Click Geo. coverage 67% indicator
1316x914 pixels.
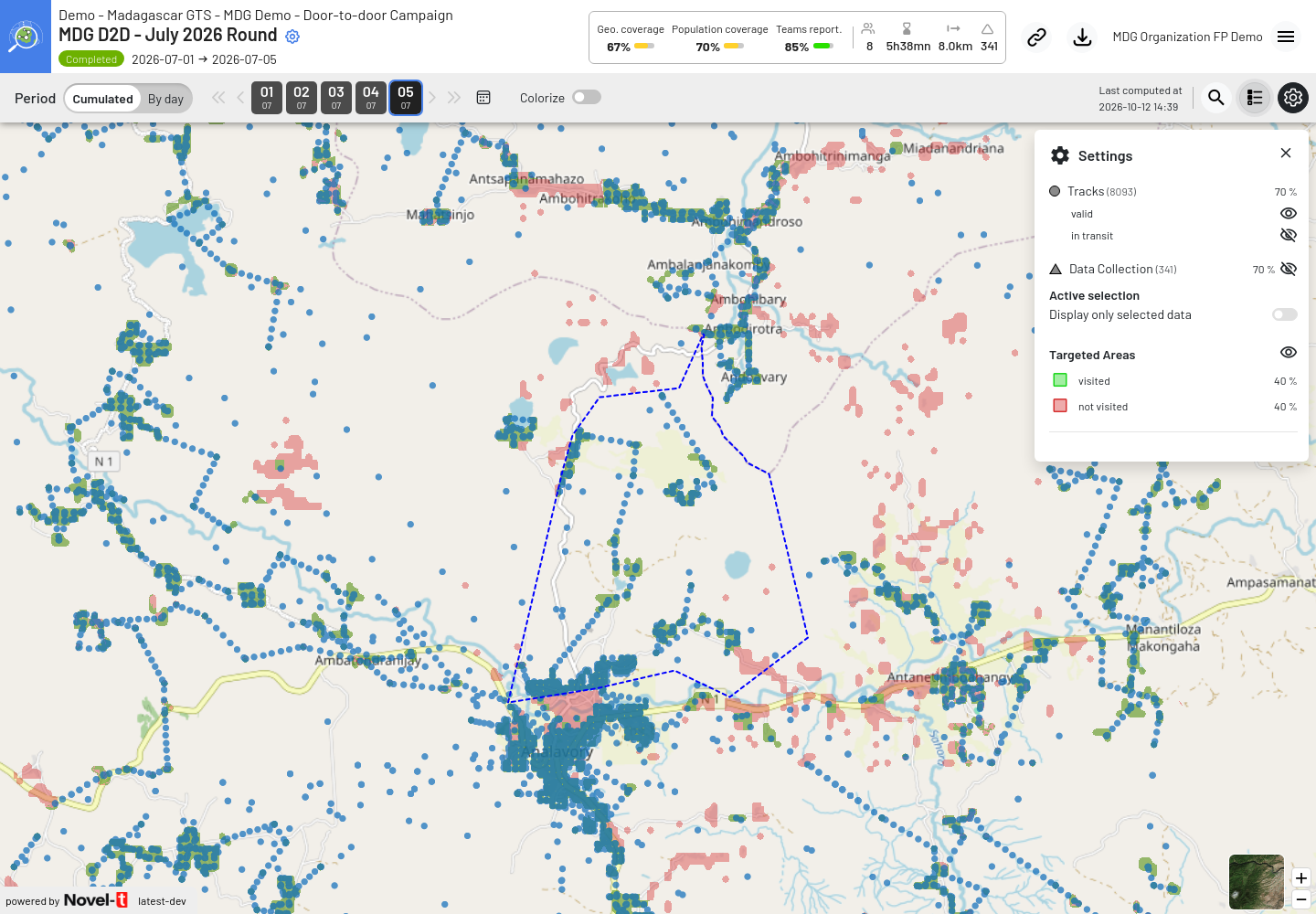pos(631,38)
